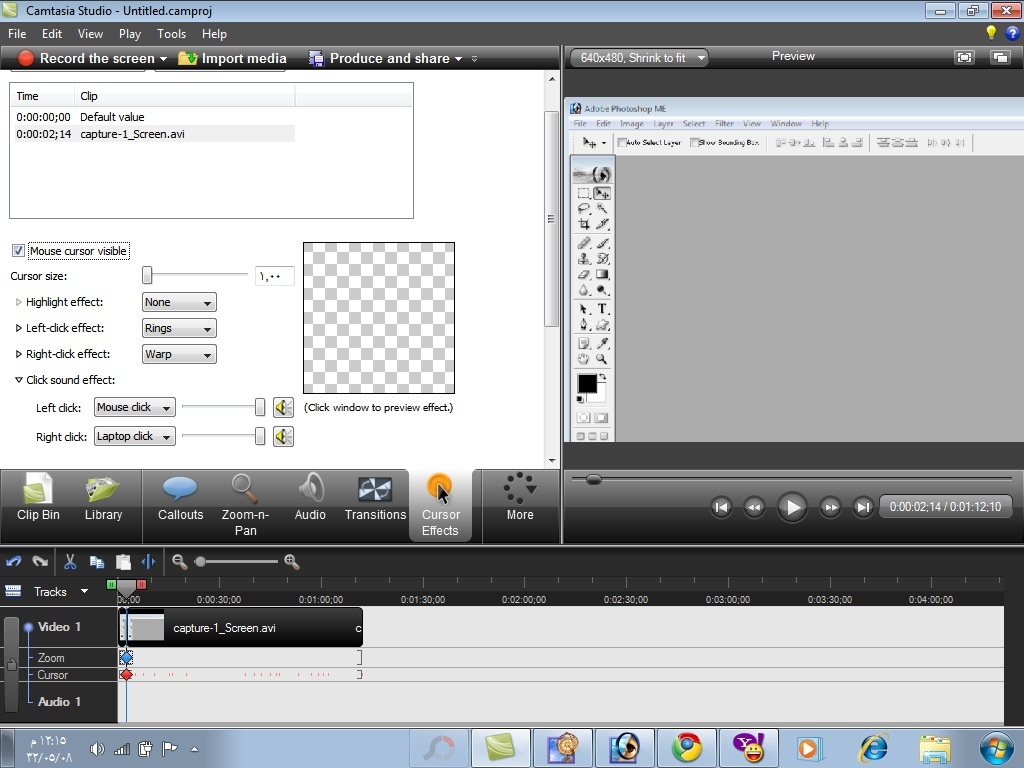The image size is (1024, 768).
Task: Open the Callouts tab
Action: (x=180, y=500)
